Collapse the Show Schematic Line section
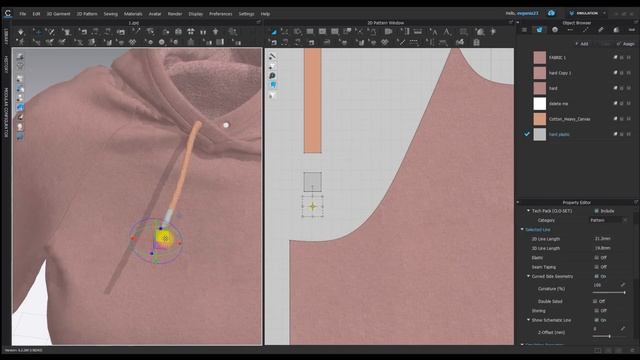This screenshot has width=640, height=360. 528,320
